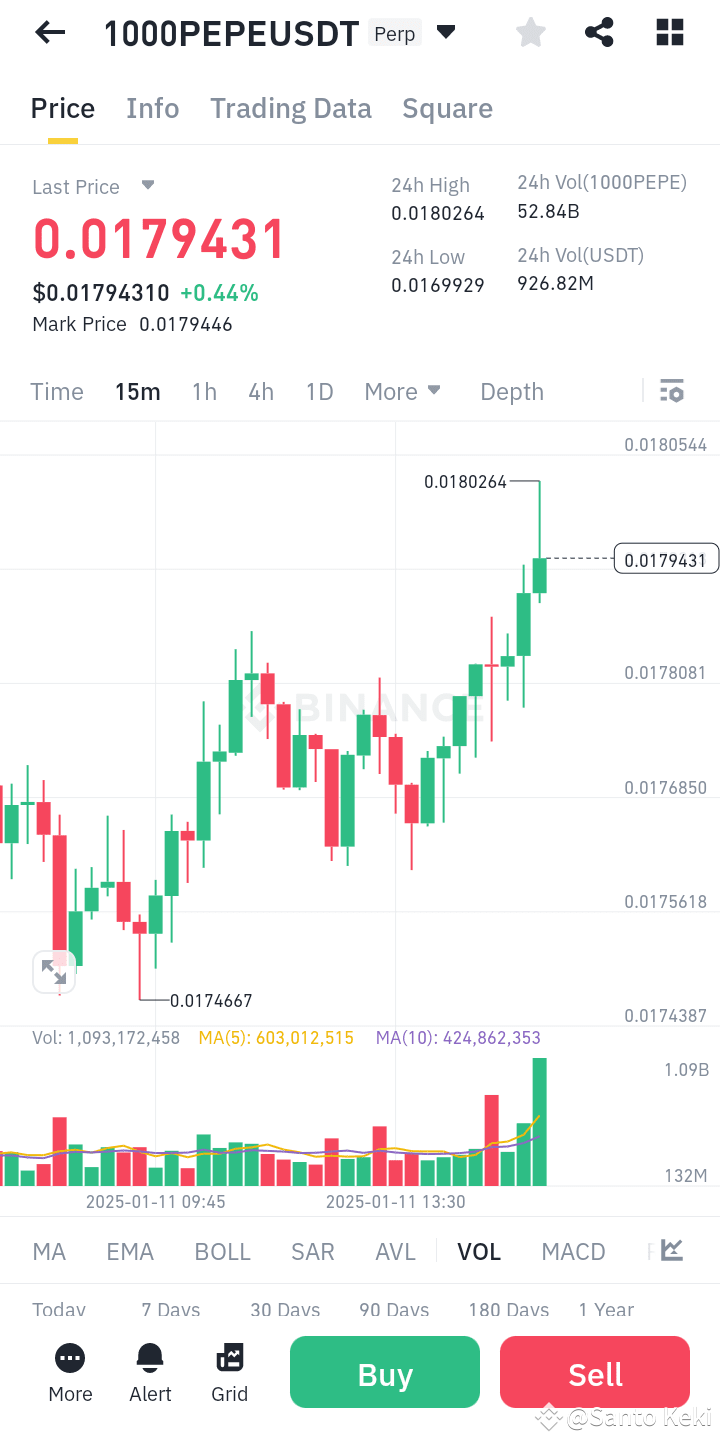Open the Alert icon at the bottom
720x1440 pixels.
point(150,1372)
